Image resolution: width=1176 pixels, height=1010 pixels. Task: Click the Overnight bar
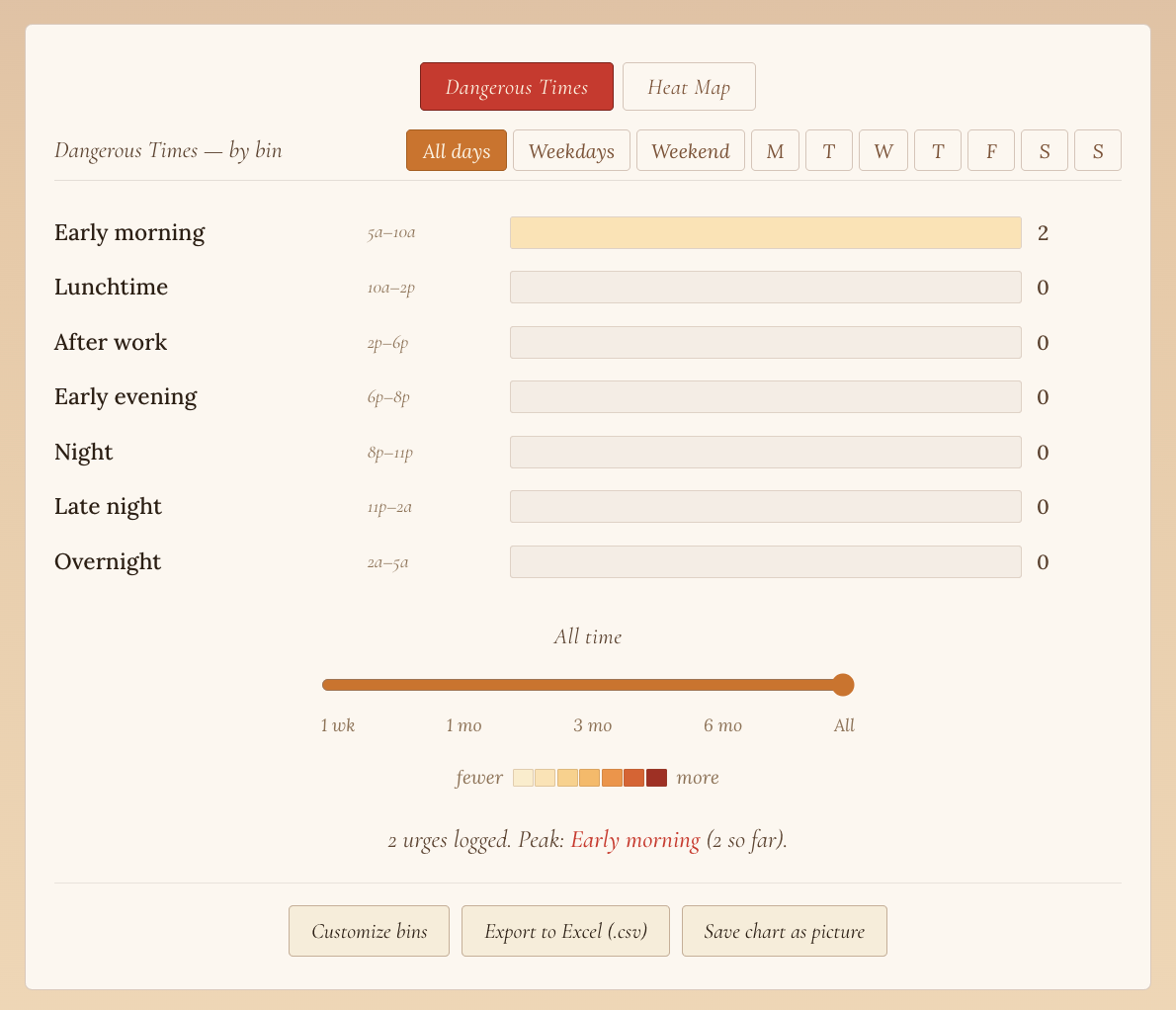765,561
